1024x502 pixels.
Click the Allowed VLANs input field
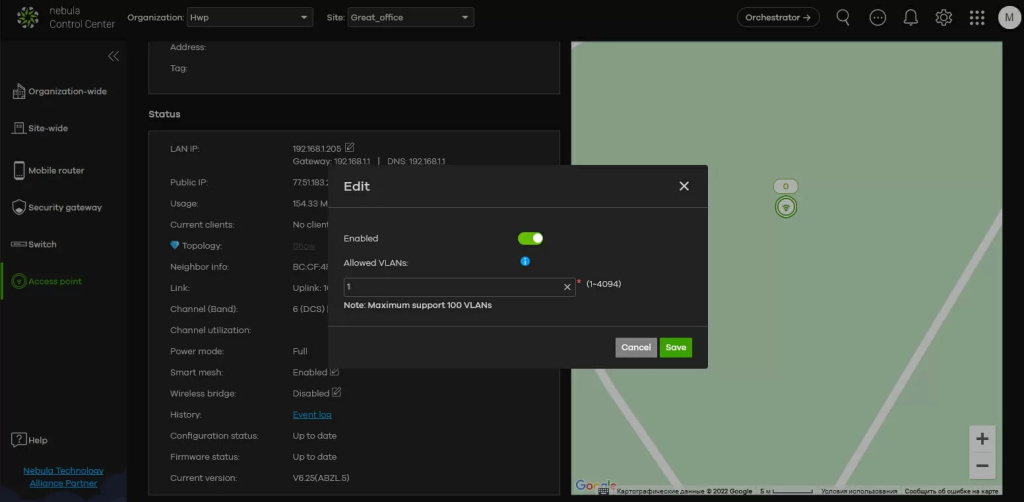coord(451,287)
